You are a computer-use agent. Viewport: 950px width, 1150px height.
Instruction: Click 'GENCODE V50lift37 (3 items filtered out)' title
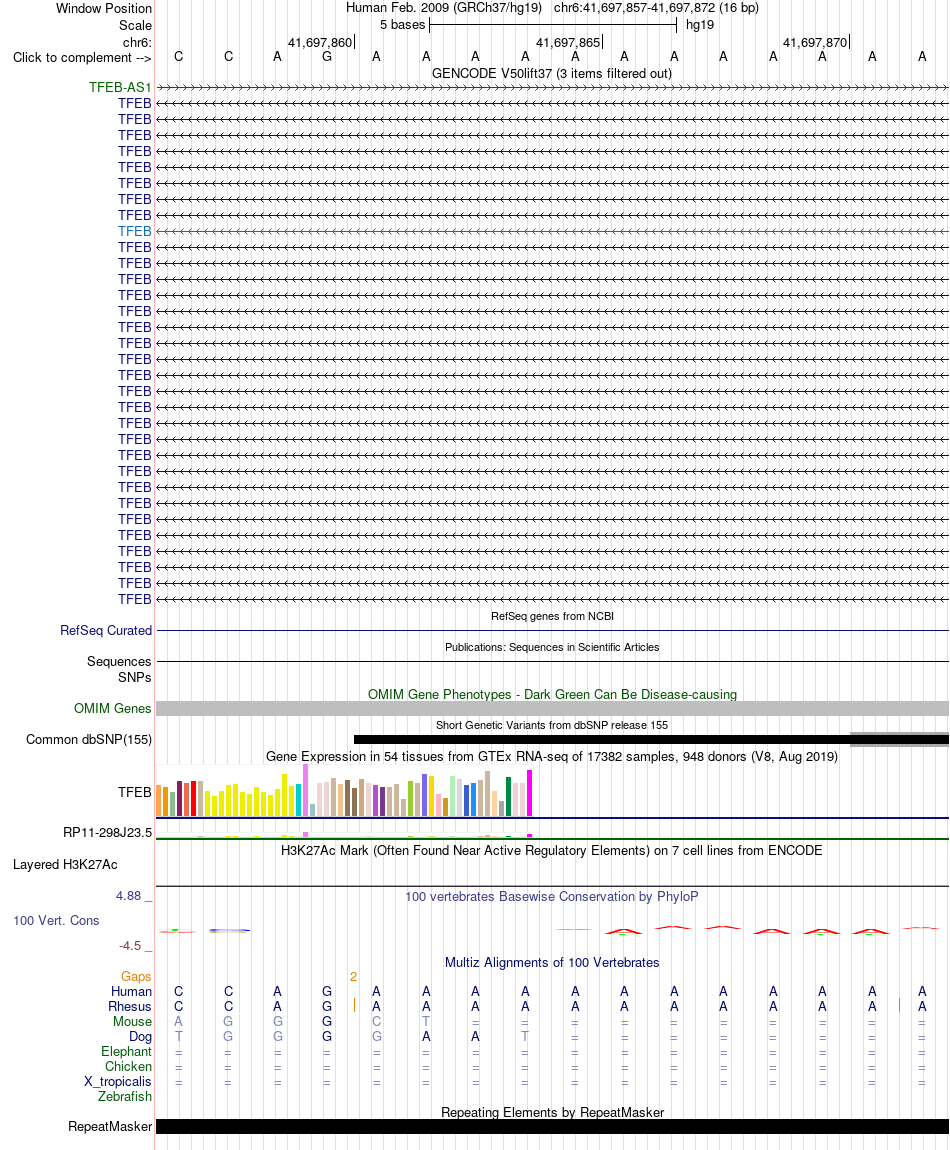click(552, 73)
